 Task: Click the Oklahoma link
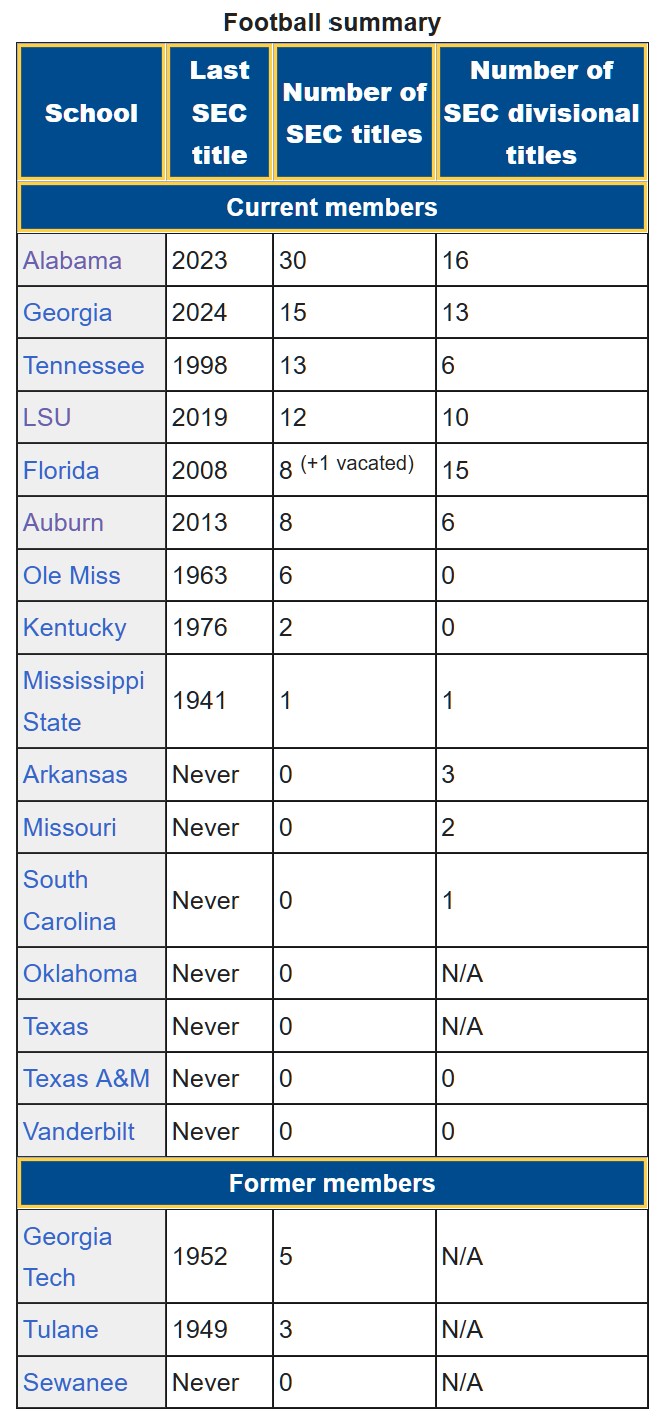click(x=80, y=974)
